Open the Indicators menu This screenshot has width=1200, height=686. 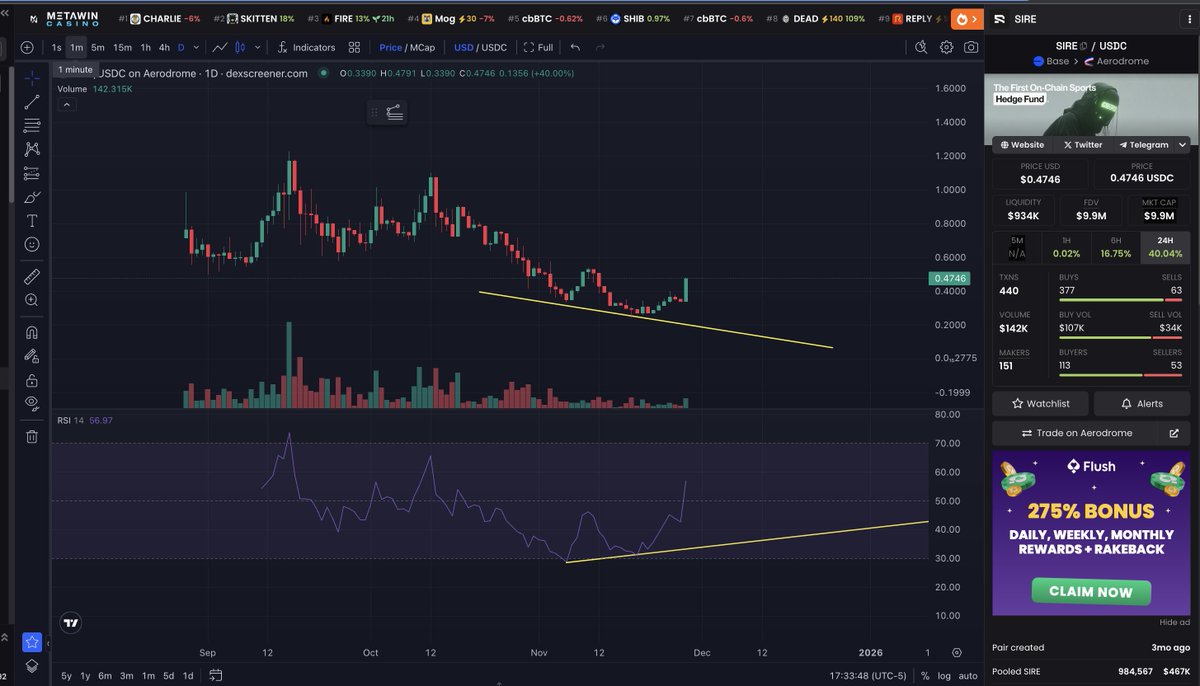(x=307, y=47)
